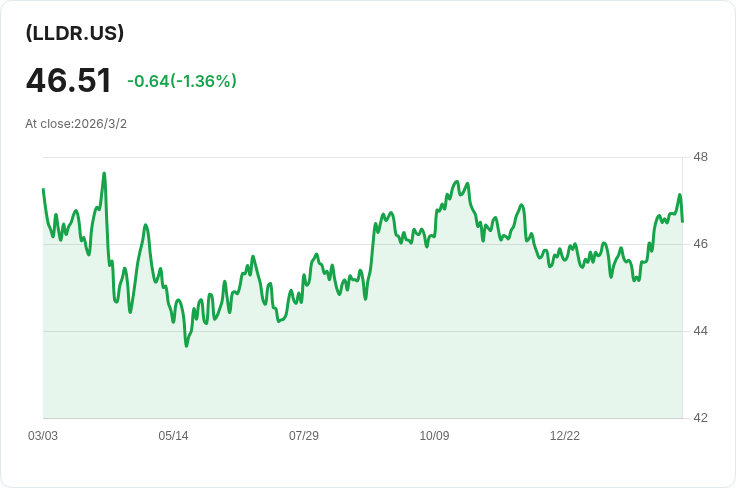Click the 10/09 date axis label
Viewport: 736px width, 488px height.
coord(434,436)
